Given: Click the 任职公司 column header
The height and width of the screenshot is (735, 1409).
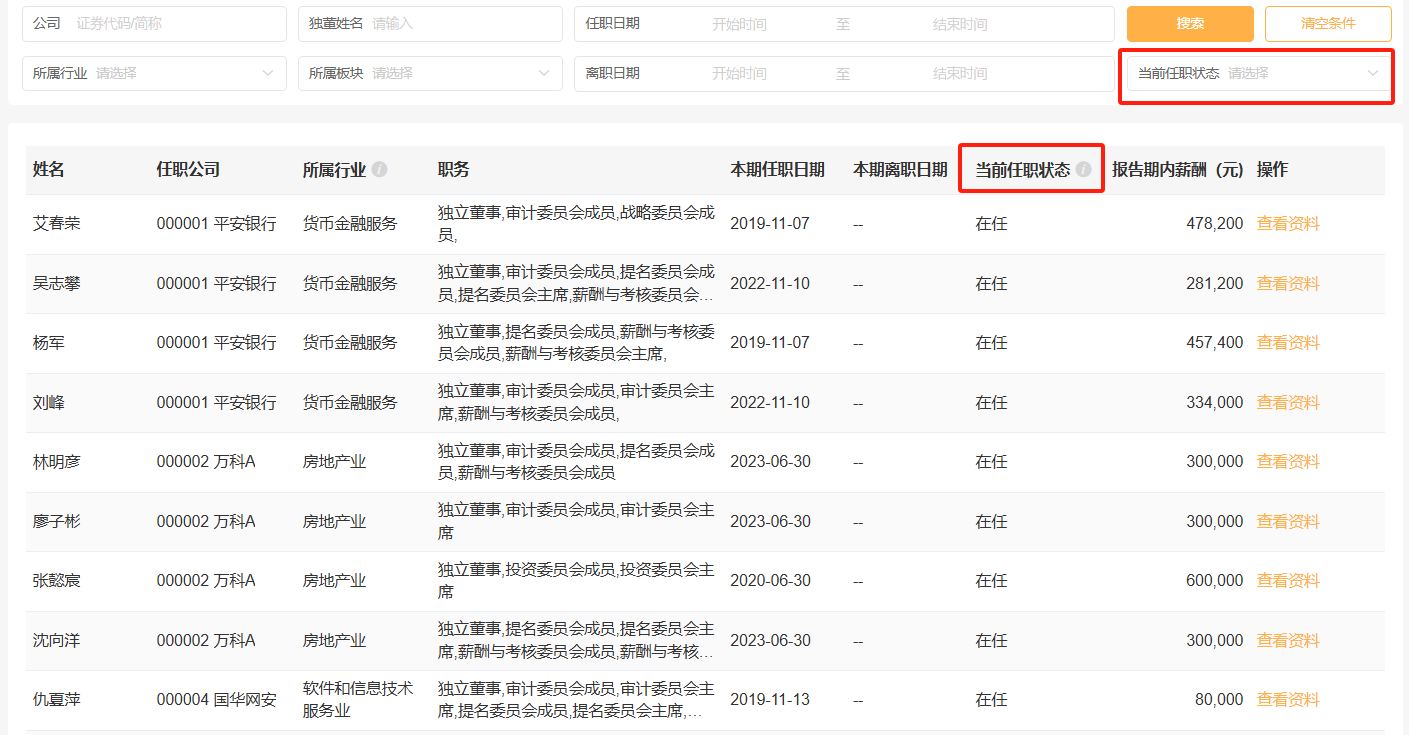Looking at the screenshot, I should click(x=188, y=170).
